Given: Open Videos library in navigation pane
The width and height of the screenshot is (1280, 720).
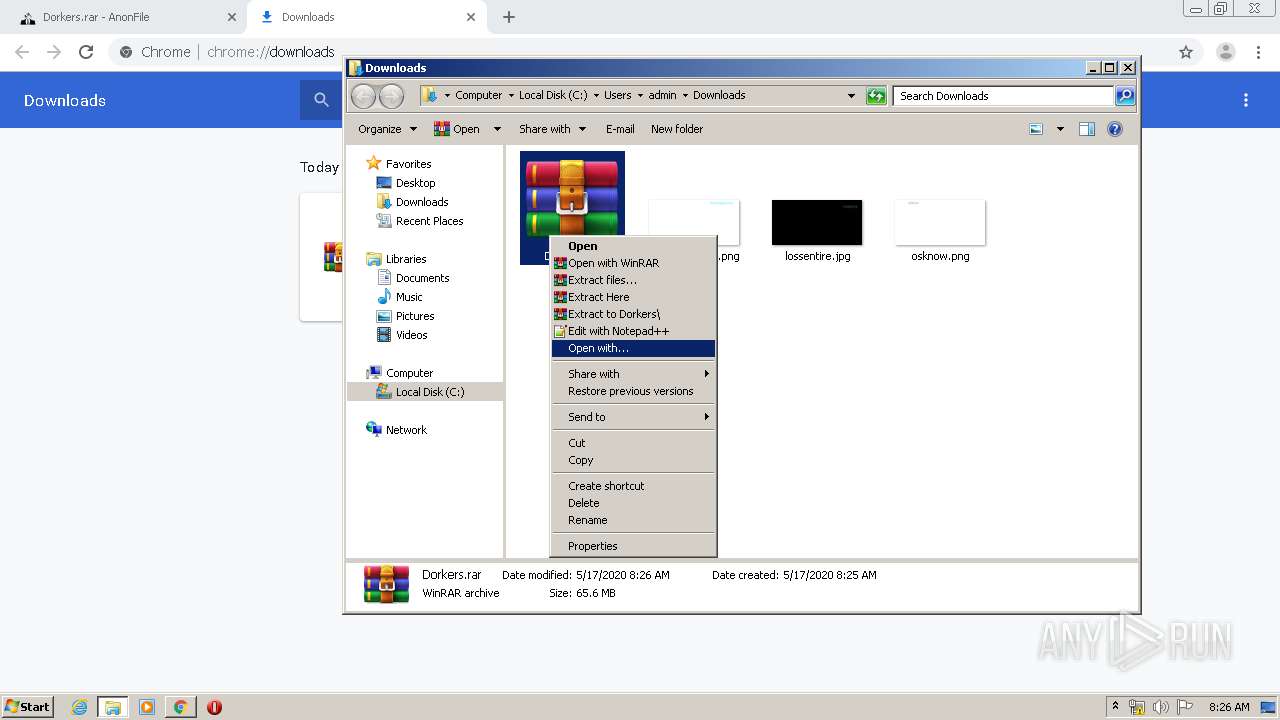Looking at the screenshot, I should [411, 335].
